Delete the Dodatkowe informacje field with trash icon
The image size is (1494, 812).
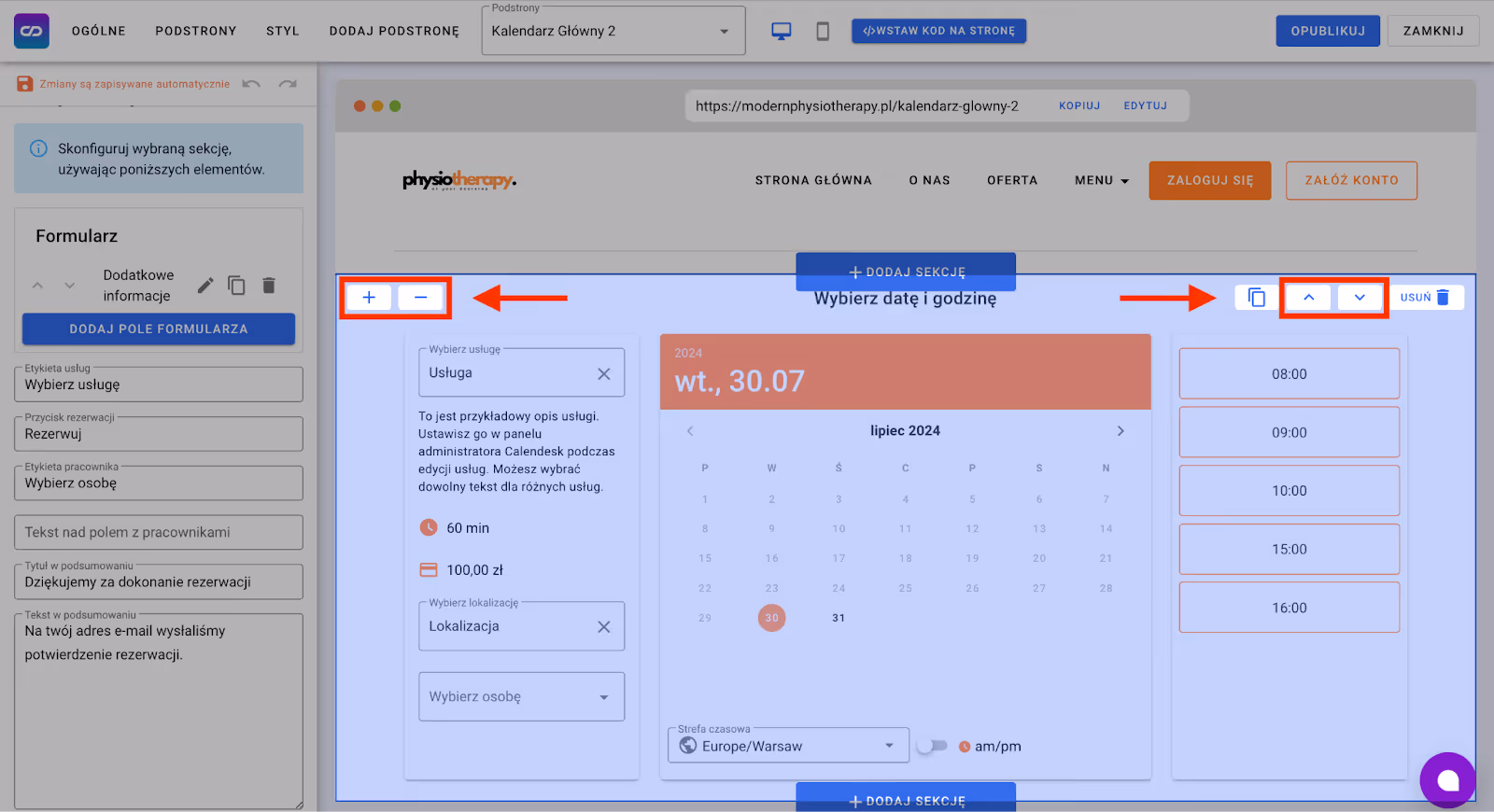[269, 286]
